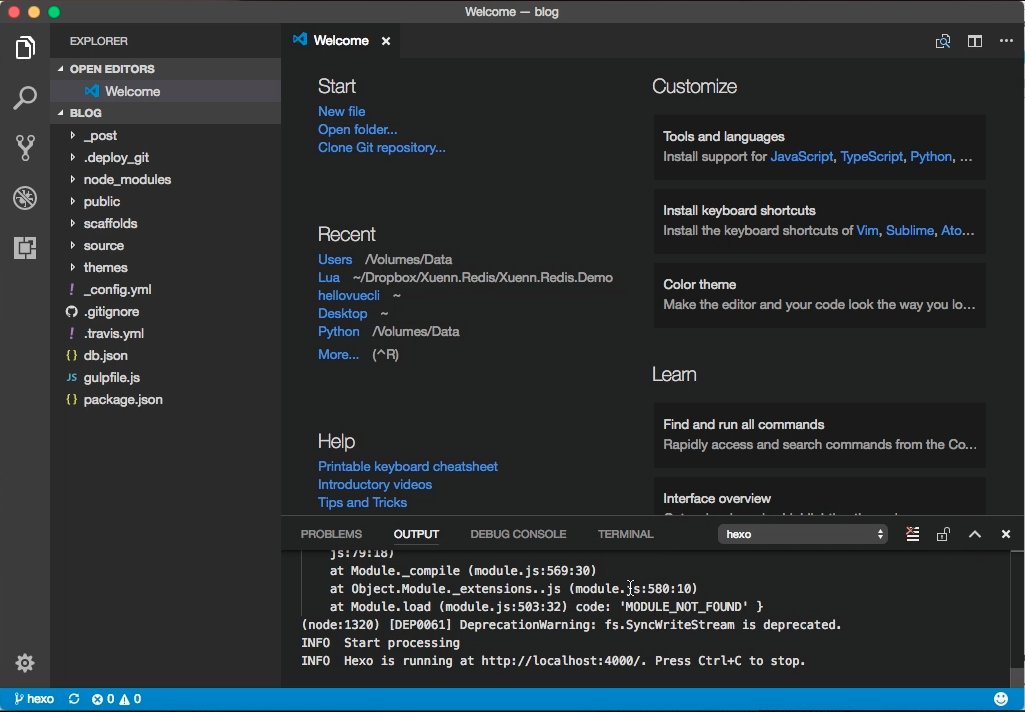The height and width of the screenshot is (712, 1025).
Task: Click the JavaScript language link
Action: point(801,156)
